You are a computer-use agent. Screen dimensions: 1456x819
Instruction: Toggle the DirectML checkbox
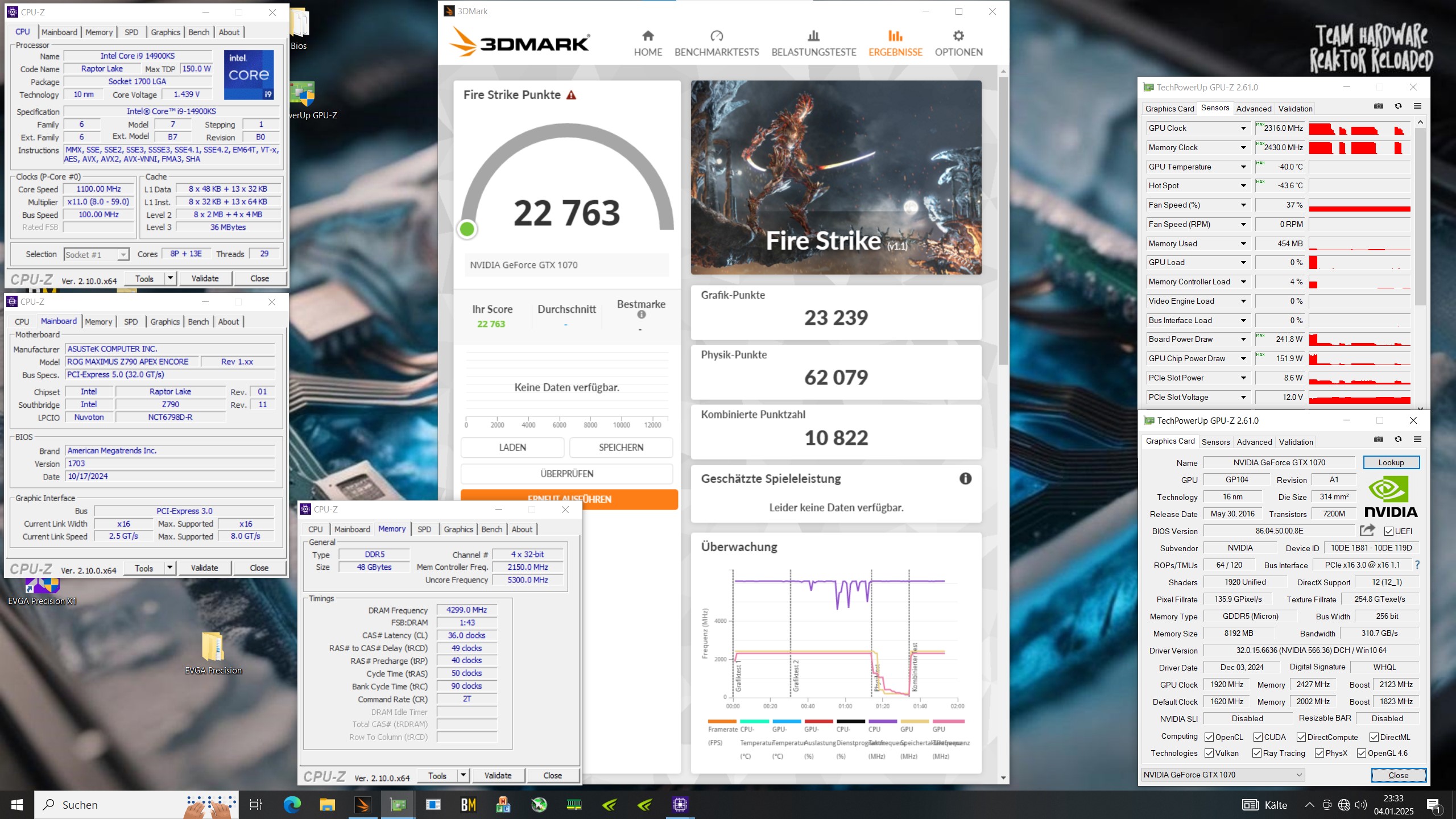click(1374, 737)
